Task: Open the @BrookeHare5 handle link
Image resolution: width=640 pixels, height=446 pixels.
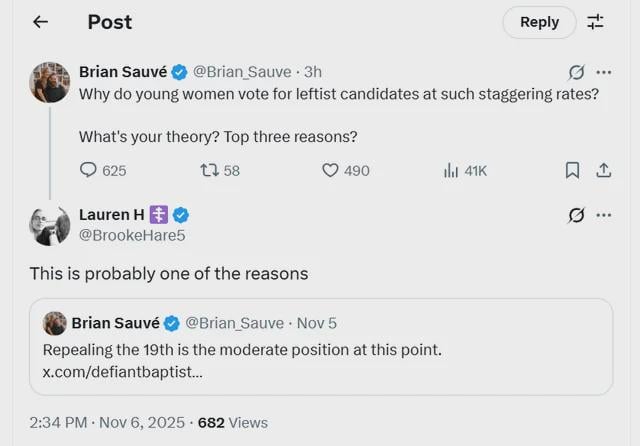Action: pos(132,235)
